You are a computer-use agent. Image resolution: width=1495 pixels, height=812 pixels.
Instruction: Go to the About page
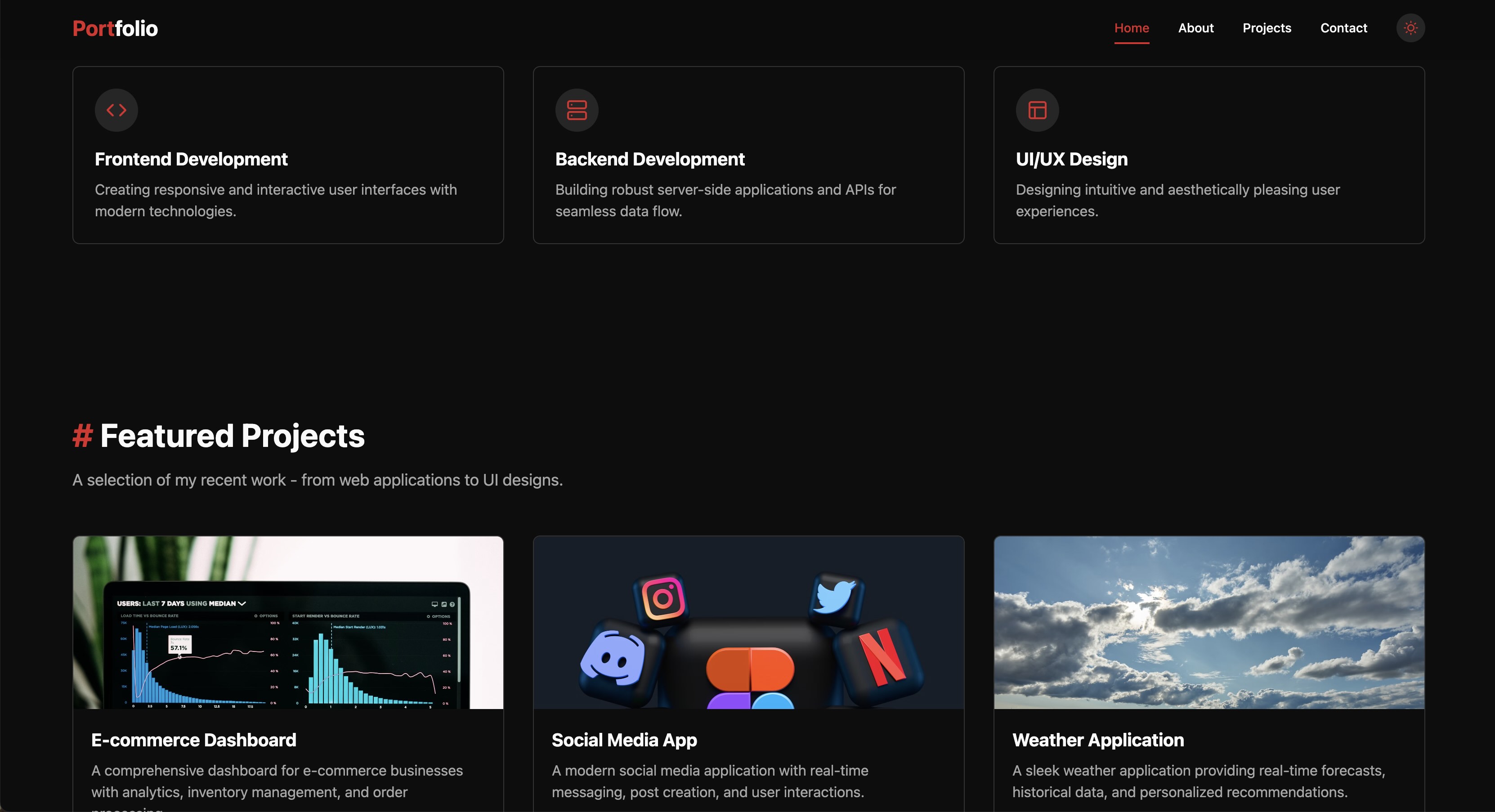[x=1195, y=28]
